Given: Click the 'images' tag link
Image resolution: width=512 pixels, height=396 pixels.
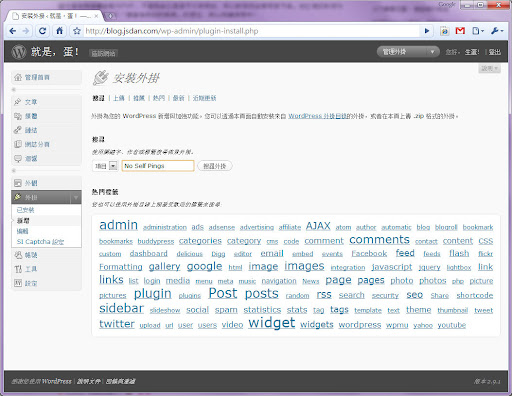Looking at the screenshot, I should tap(304, 266).
